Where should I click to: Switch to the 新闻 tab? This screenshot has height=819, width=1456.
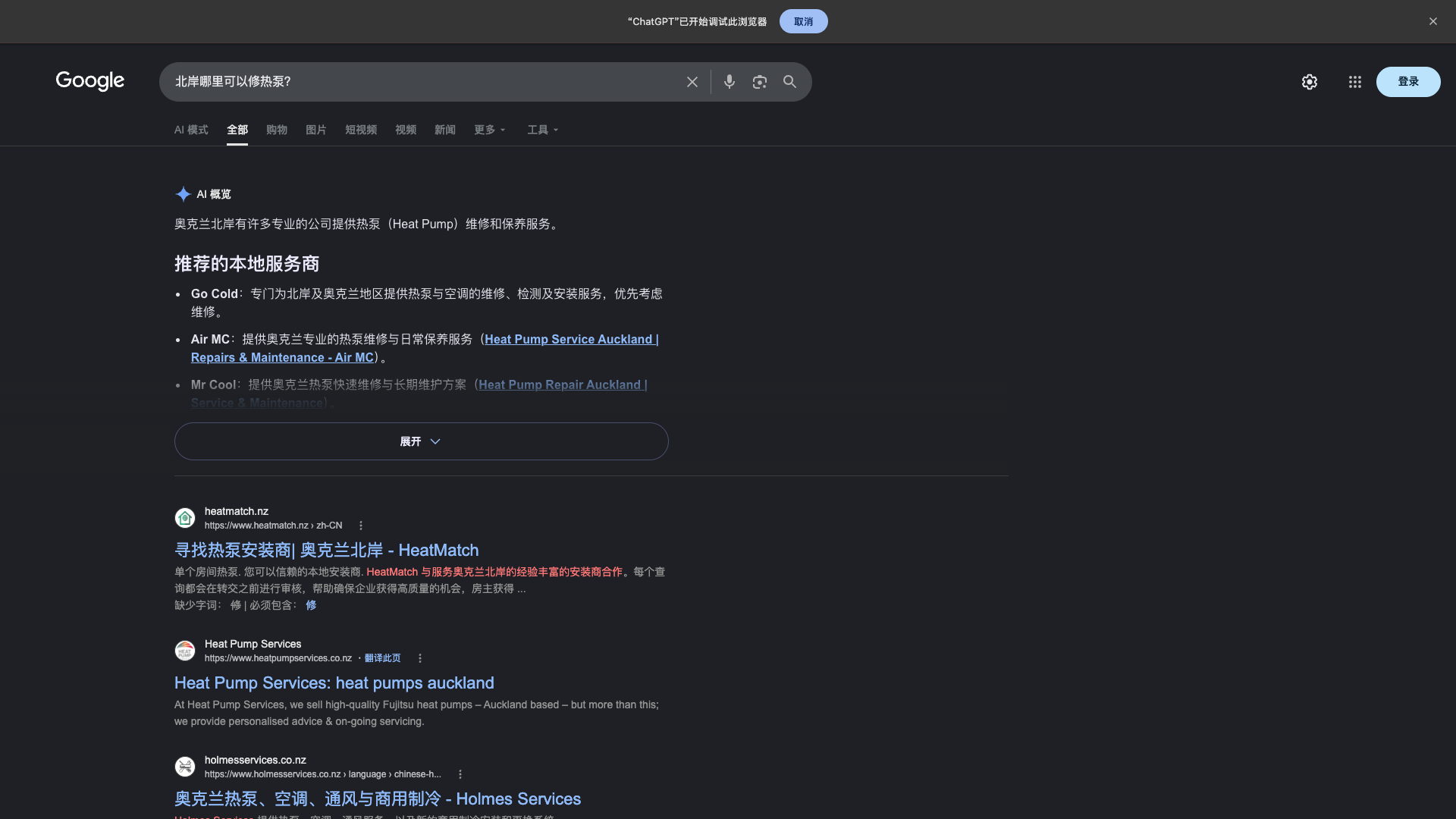[445, 130]
